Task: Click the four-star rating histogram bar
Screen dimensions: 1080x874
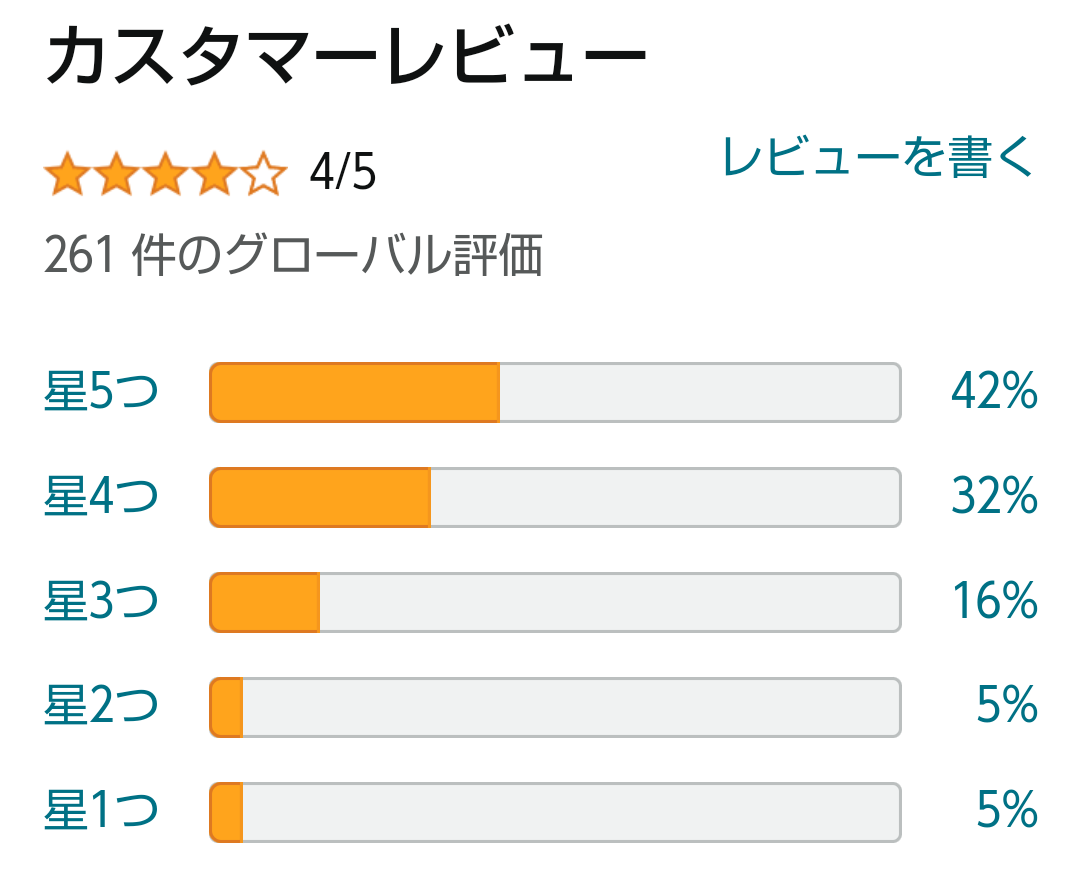Action: pos(555,497)
